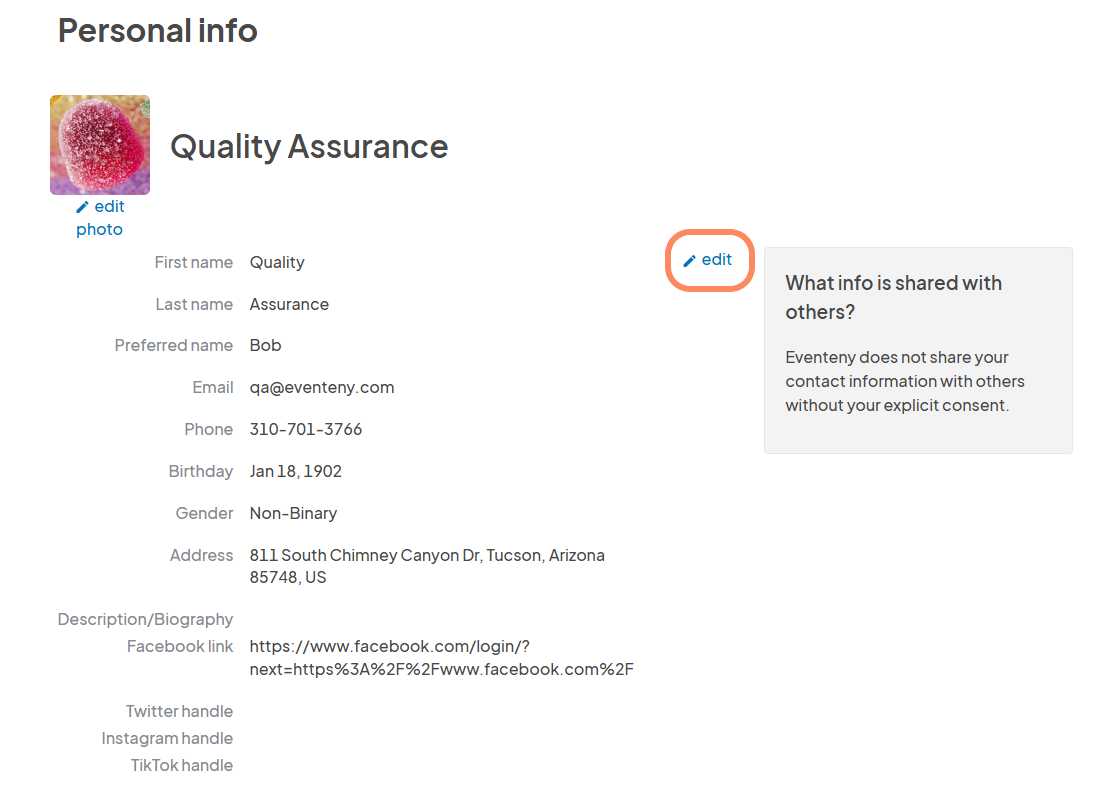Click the candy profile picture thumbnail

pos(100,145)
